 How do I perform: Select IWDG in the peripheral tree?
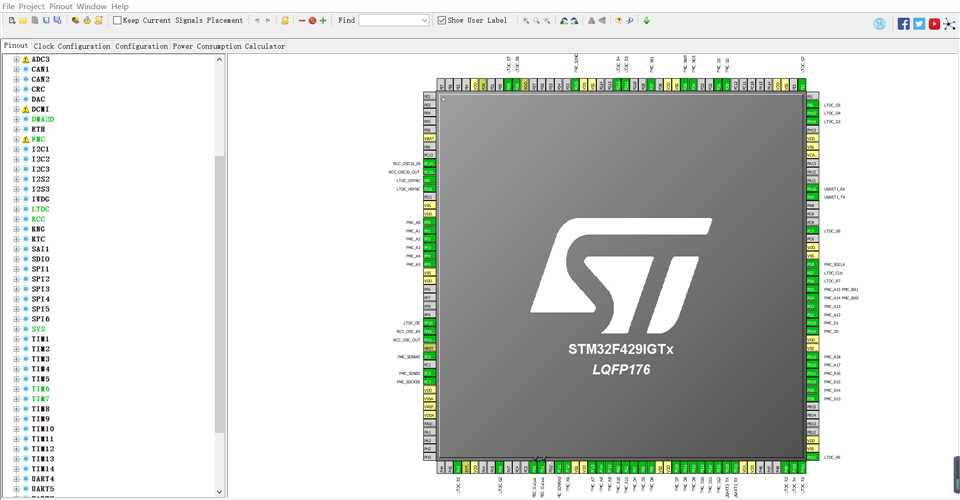(x=40, y=199)
